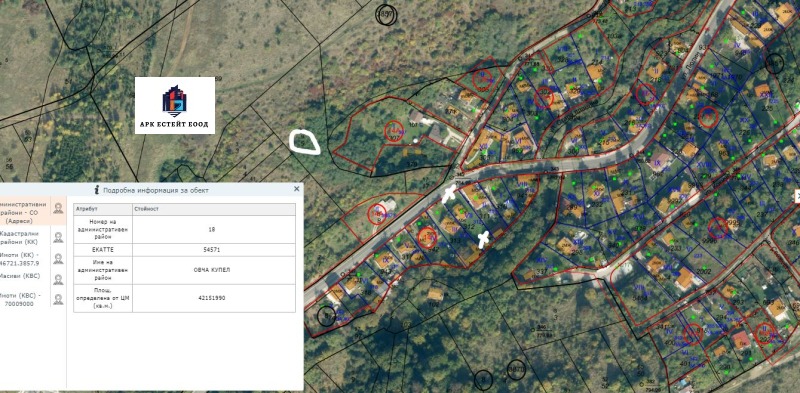The image size is (800, 393).
Task: Click the Атрибут column header
Action: pos(103,209)
